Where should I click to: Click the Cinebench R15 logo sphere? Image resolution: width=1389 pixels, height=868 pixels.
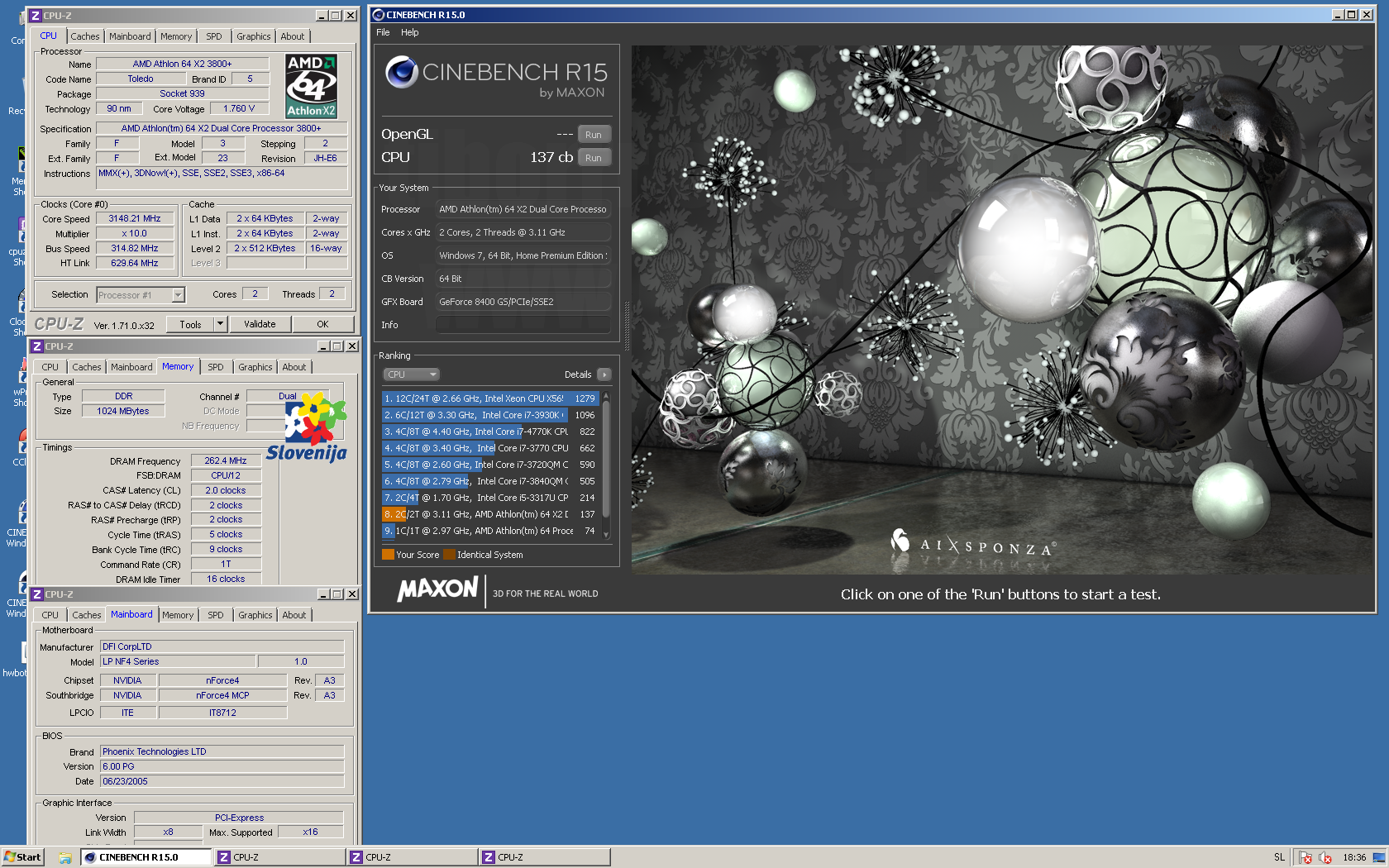coord(401,72)
